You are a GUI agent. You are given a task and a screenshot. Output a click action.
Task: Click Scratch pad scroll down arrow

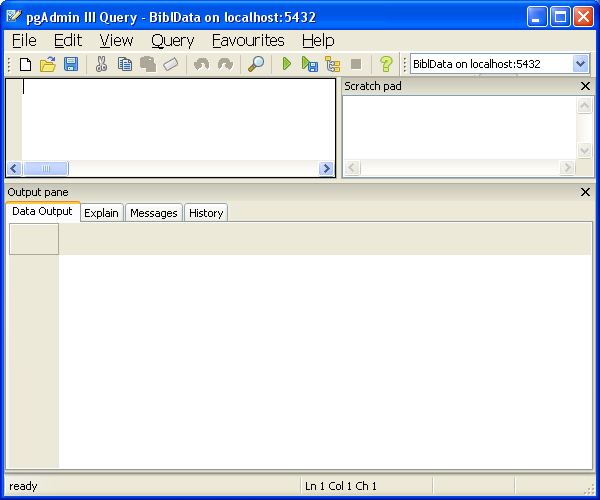(584, 150)
